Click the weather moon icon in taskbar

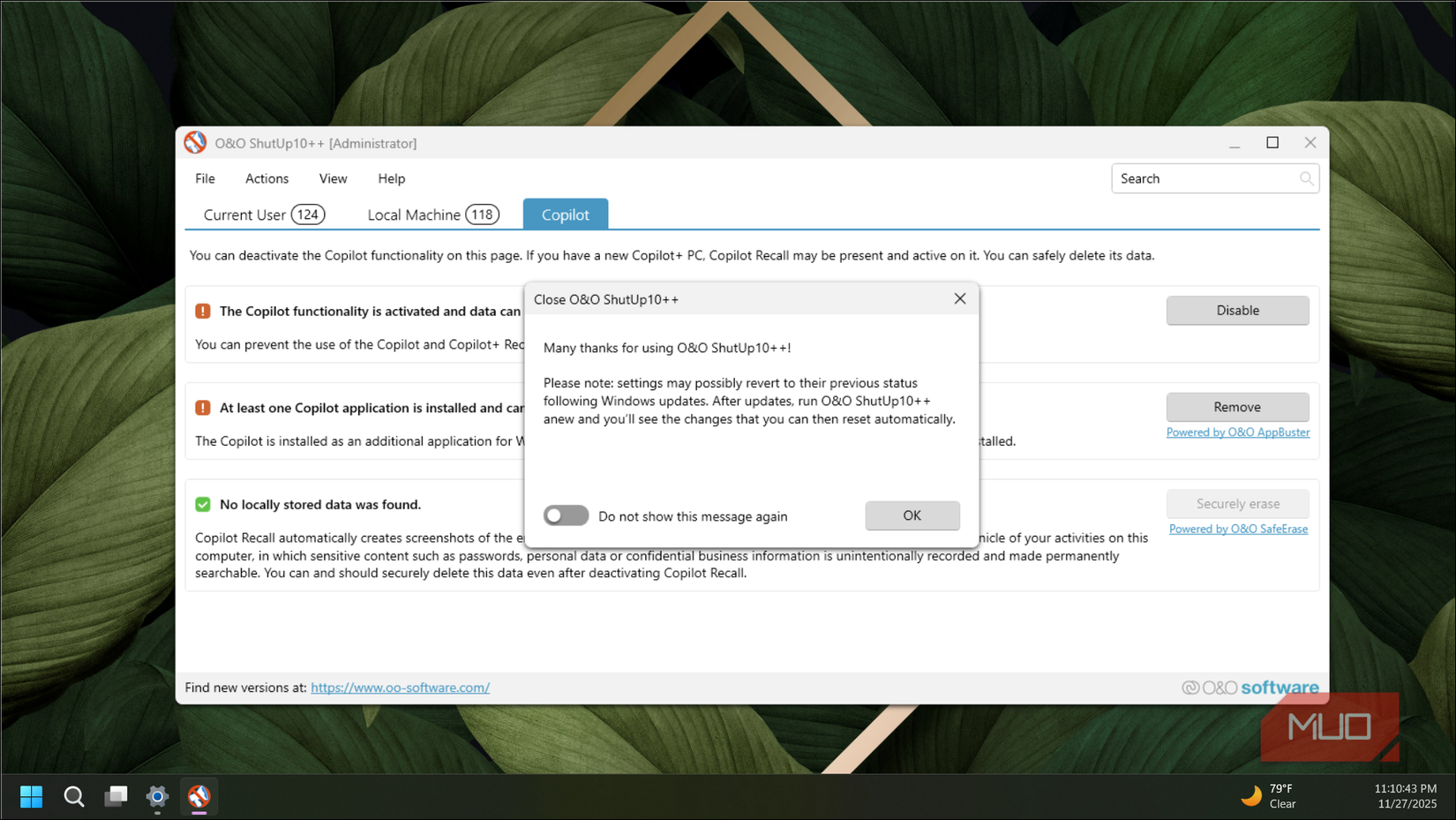click(x=1251, y=796)
